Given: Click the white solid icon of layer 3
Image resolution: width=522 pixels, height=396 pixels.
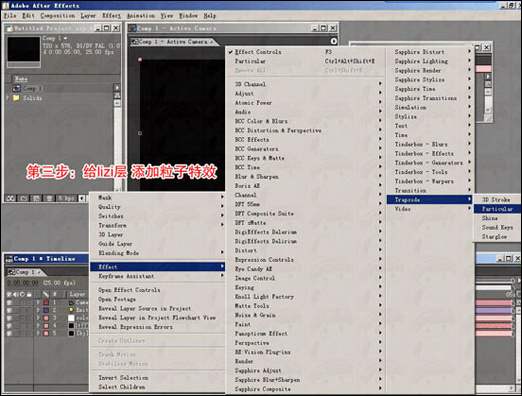Looking at the screenshot, I should point(71,318).
